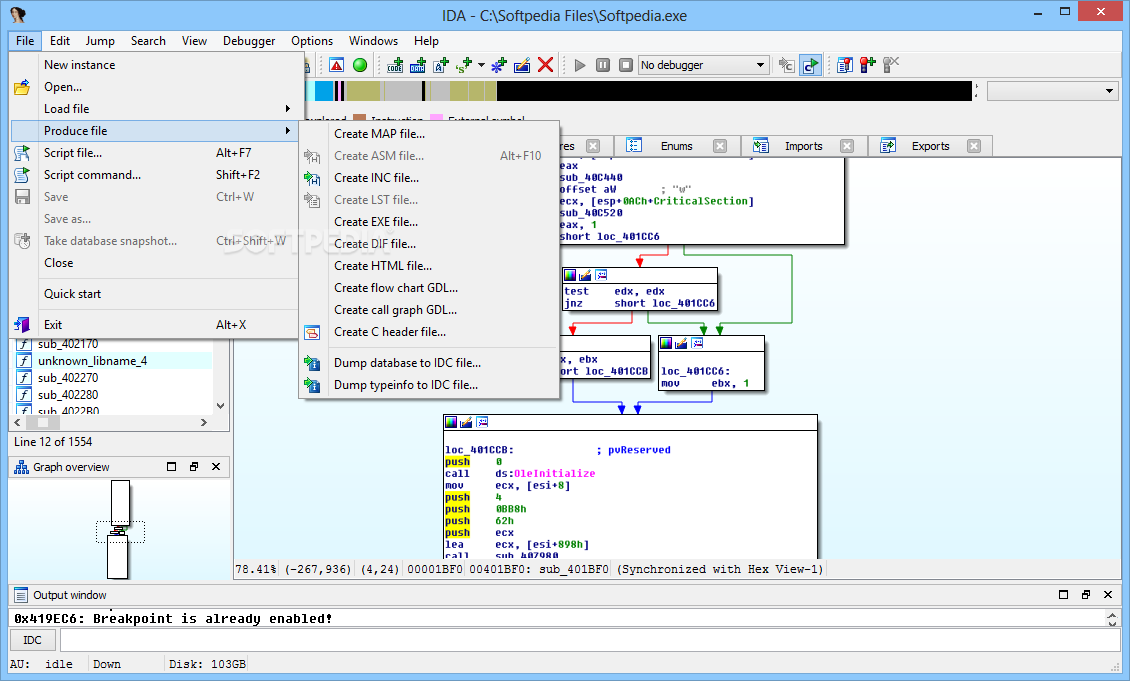This screenshot has width=1130, height=681.
Task: Click the blue asterisk plus toolbar icon
Action: [499, 65]
